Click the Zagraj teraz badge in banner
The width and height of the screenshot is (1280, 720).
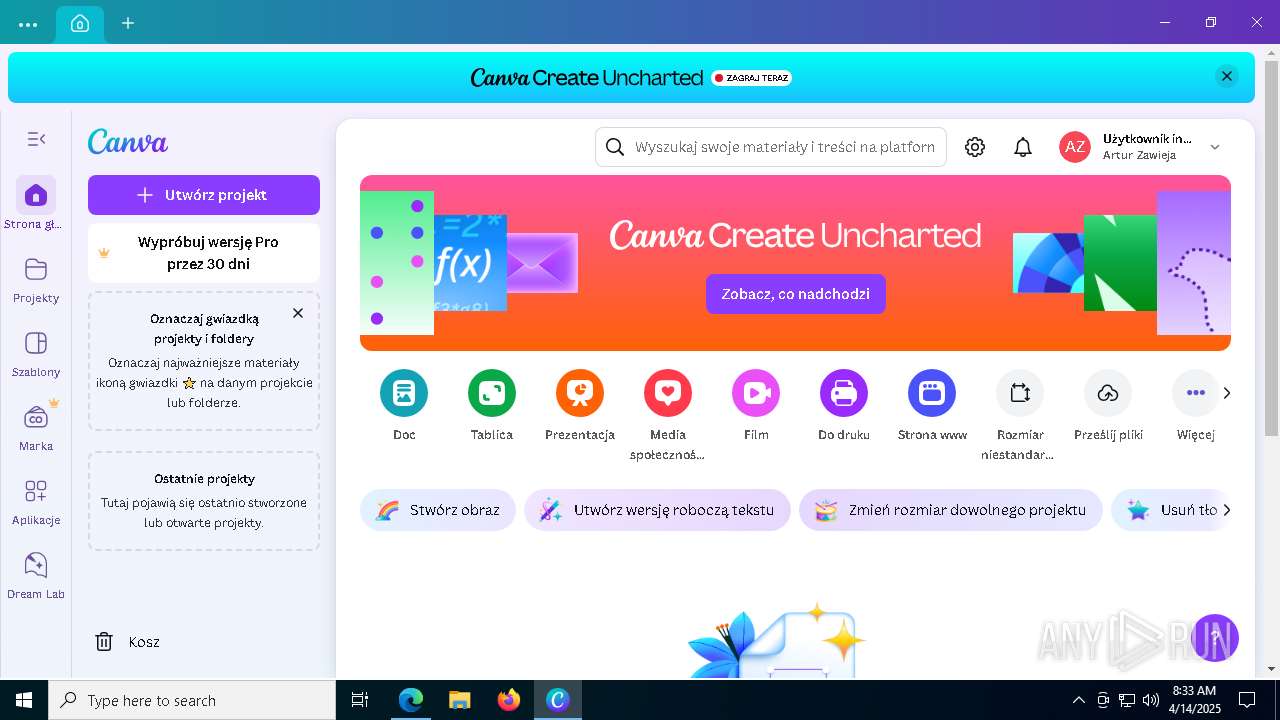752,77
